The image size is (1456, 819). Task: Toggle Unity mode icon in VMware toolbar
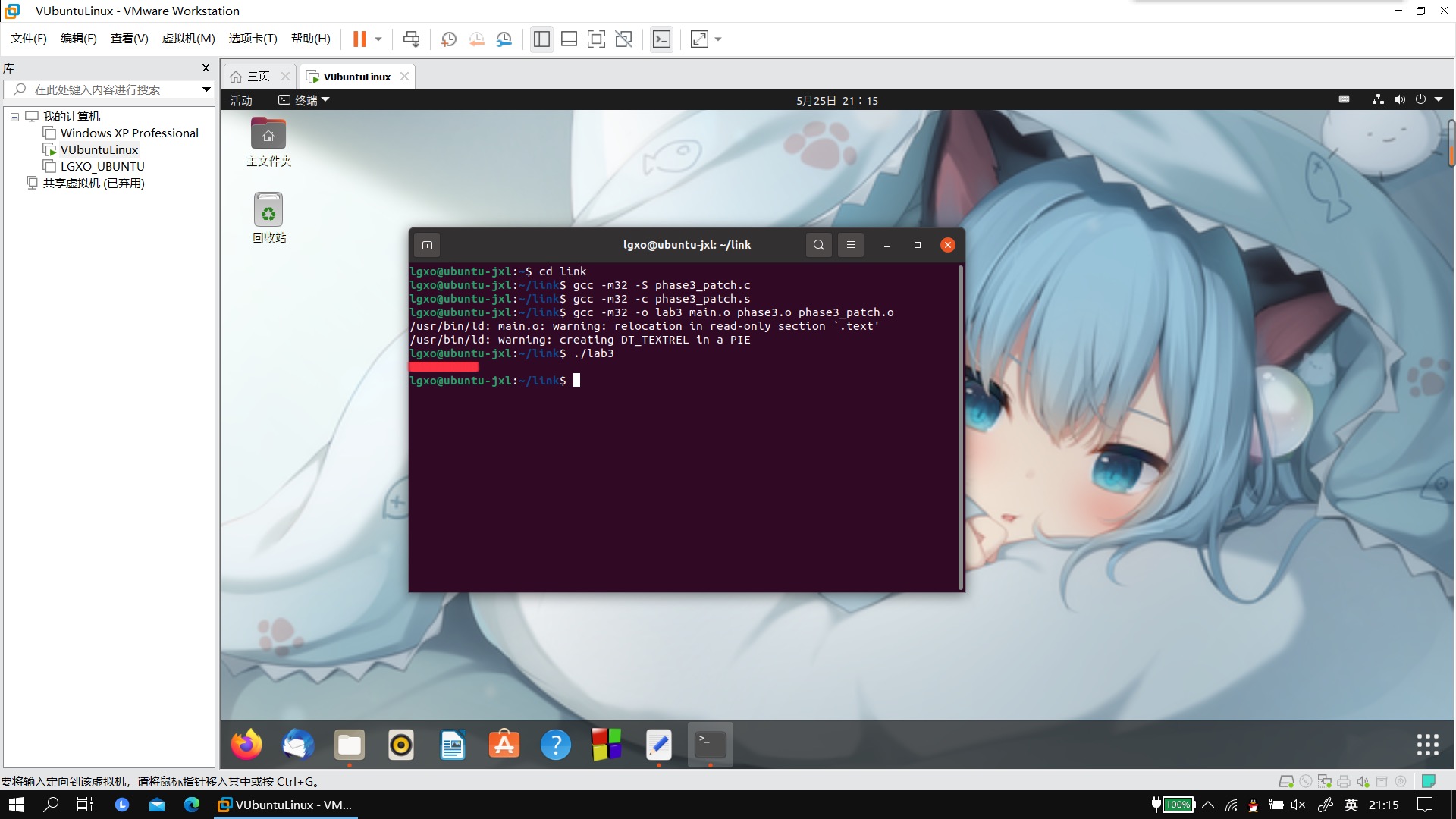pos(624,39)
